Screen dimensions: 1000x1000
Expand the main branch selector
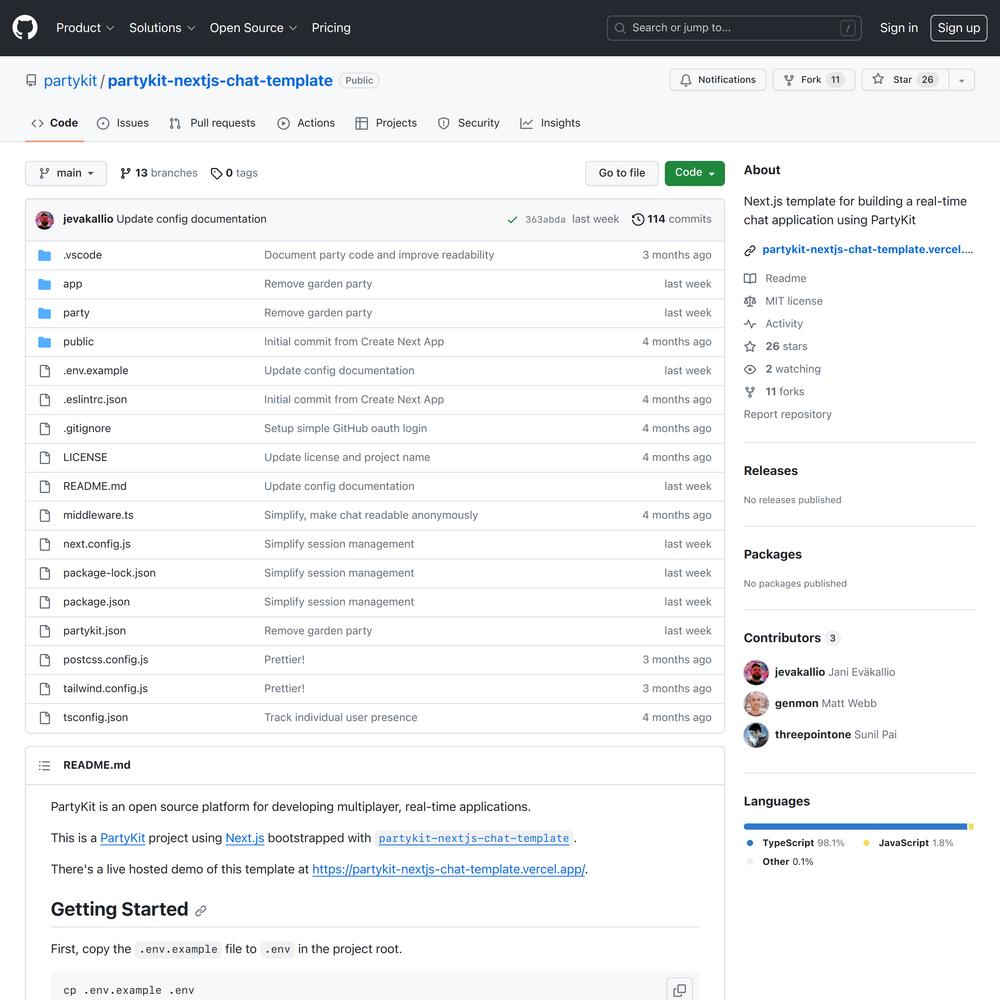66,173
